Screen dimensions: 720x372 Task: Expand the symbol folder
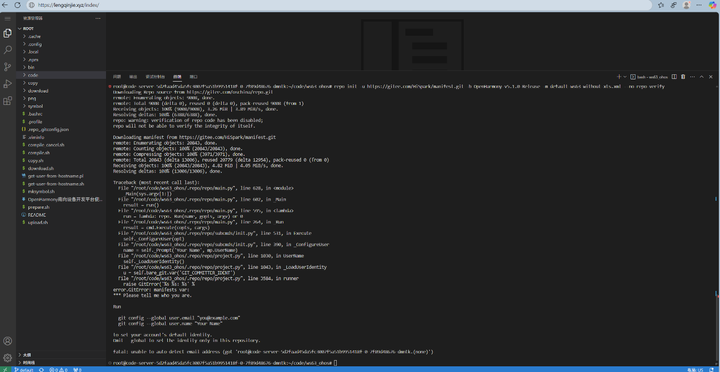[62, 106]
